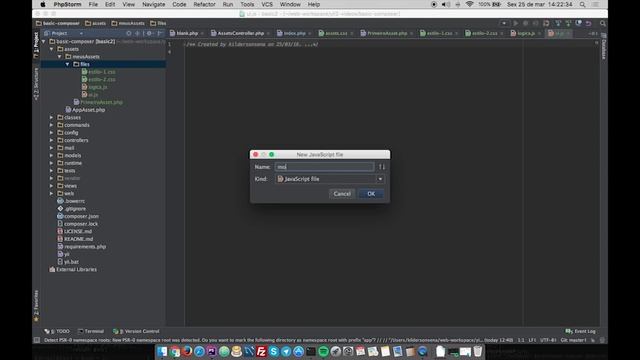Screen dimensions: 640x360
Task: Open Firefox from the Dock
Action: pyautogui.click(x=187, y=351)
